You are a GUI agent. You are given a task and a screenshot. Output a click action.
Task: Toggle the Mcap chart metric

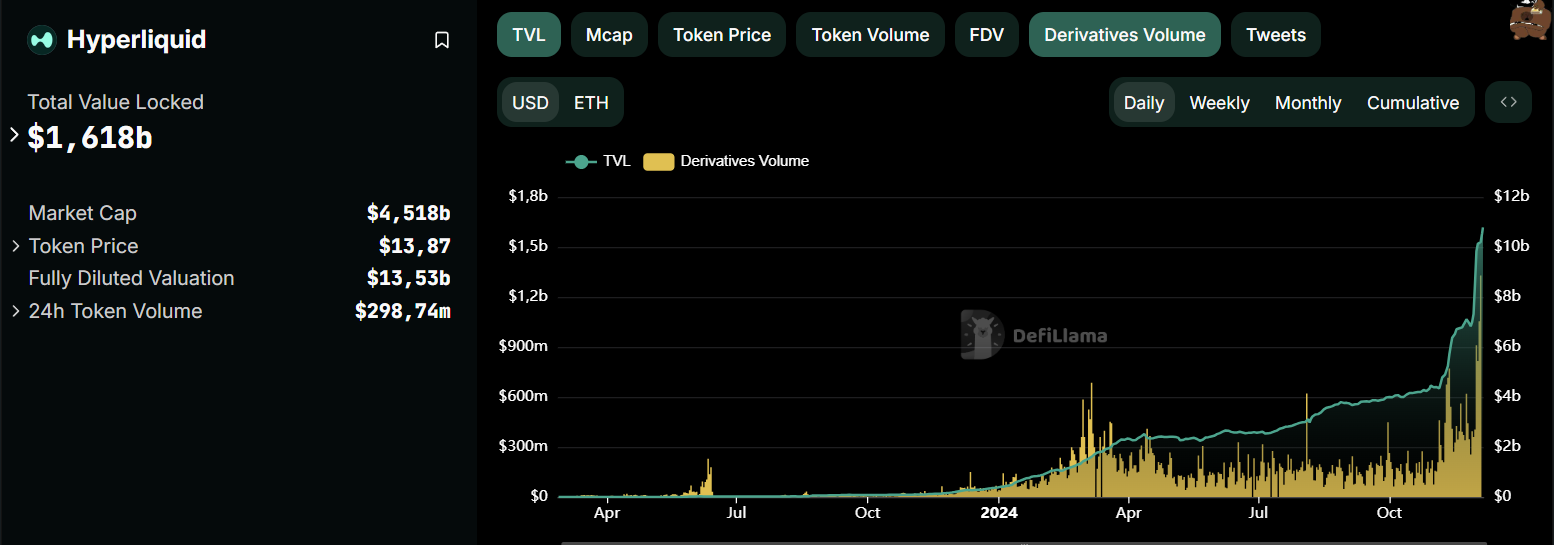point(609,35)
